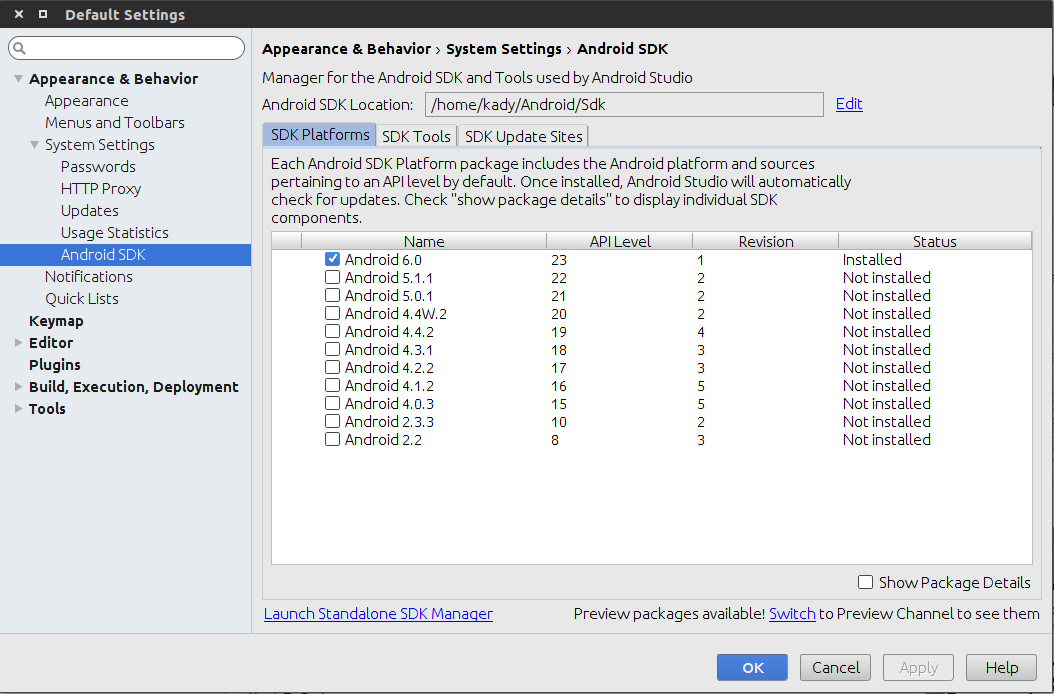Sort table by API Level column header
Image resolution: width=1054 pixels, height=694 pixels.
click(x=620, y=241)
